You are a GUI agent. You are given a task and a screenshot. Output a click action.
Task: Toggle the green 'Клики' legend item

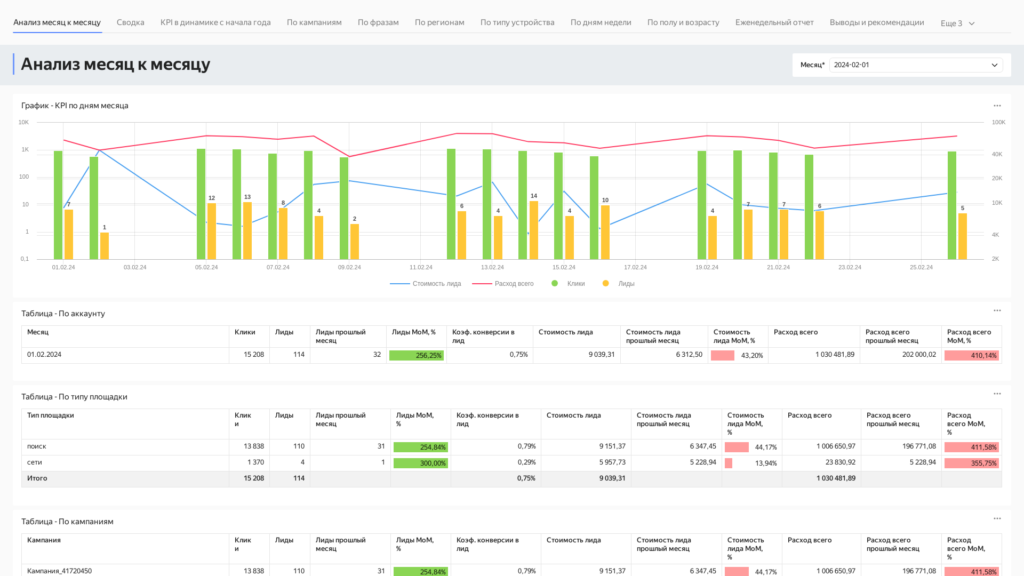pyautogui.click(x=569, y=283)
